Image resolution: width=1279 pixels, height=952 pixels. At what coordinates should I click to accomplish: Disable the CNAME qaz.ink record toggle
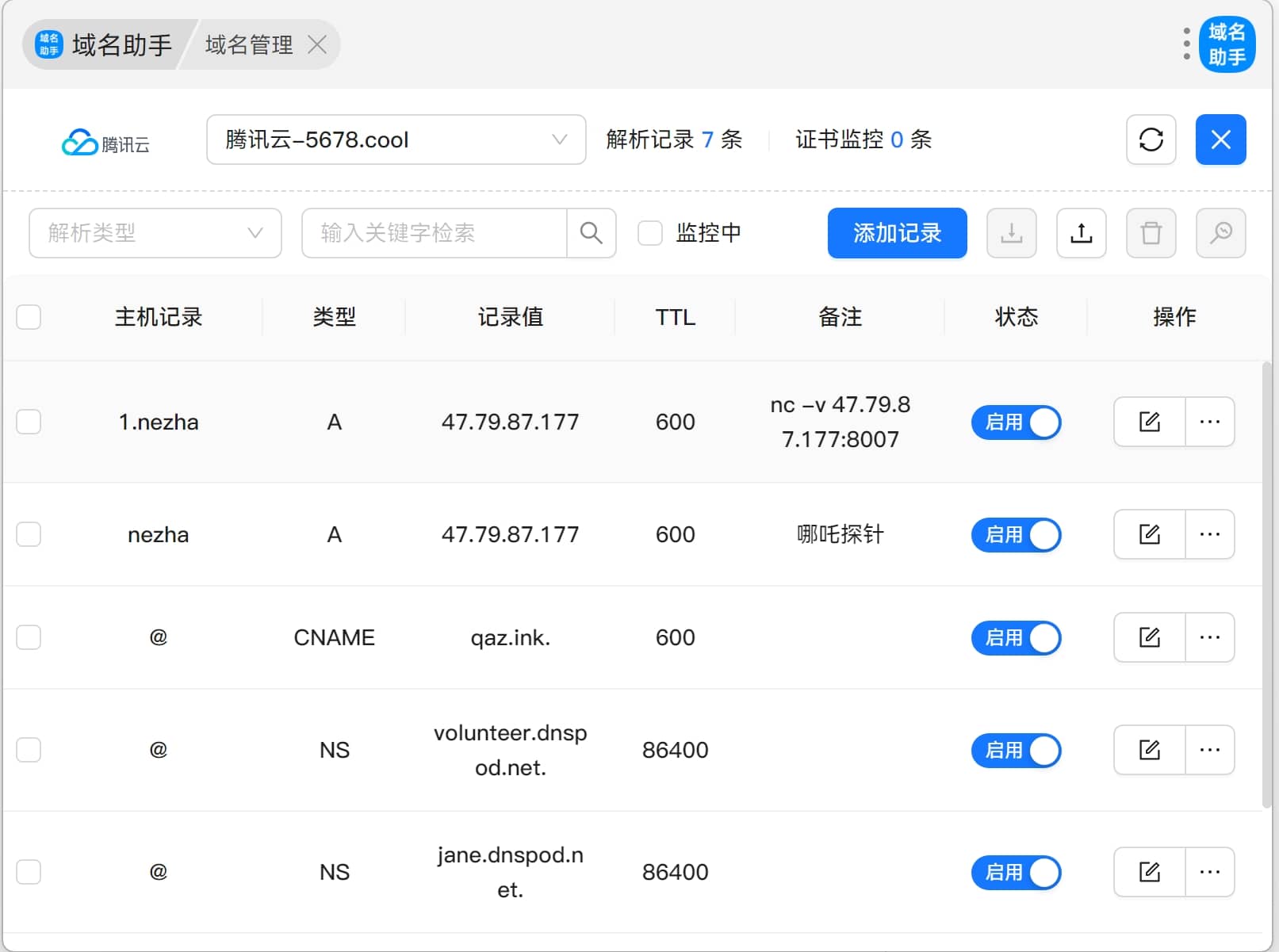coord(1016,637)
